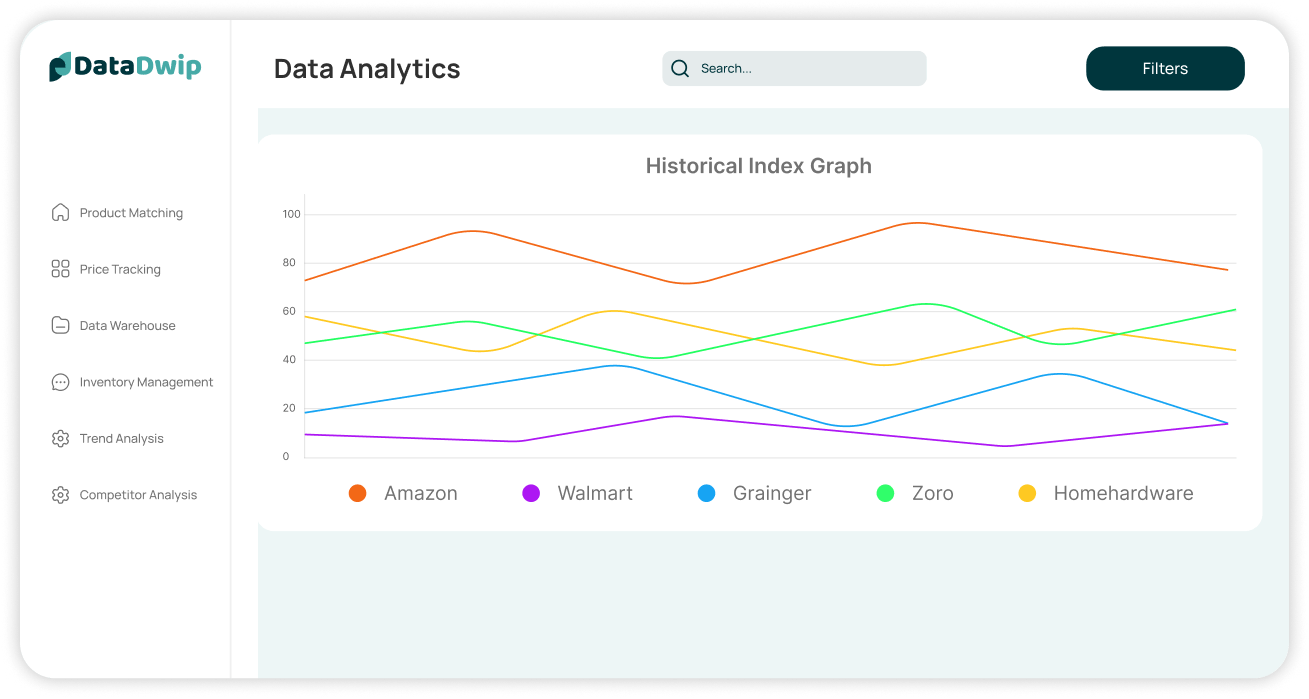Click the Historical Index Graph title

(x=759, y=166)
